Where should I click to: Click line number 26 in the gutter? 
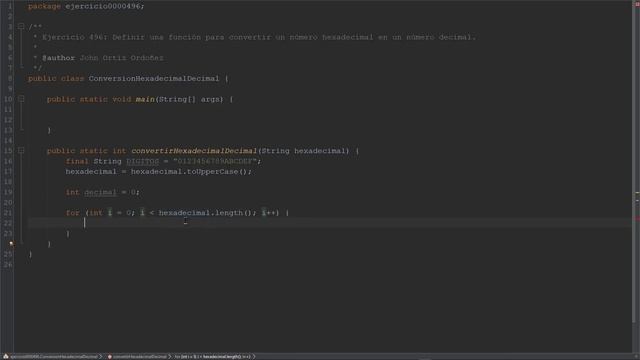click(x=8, y=264)
